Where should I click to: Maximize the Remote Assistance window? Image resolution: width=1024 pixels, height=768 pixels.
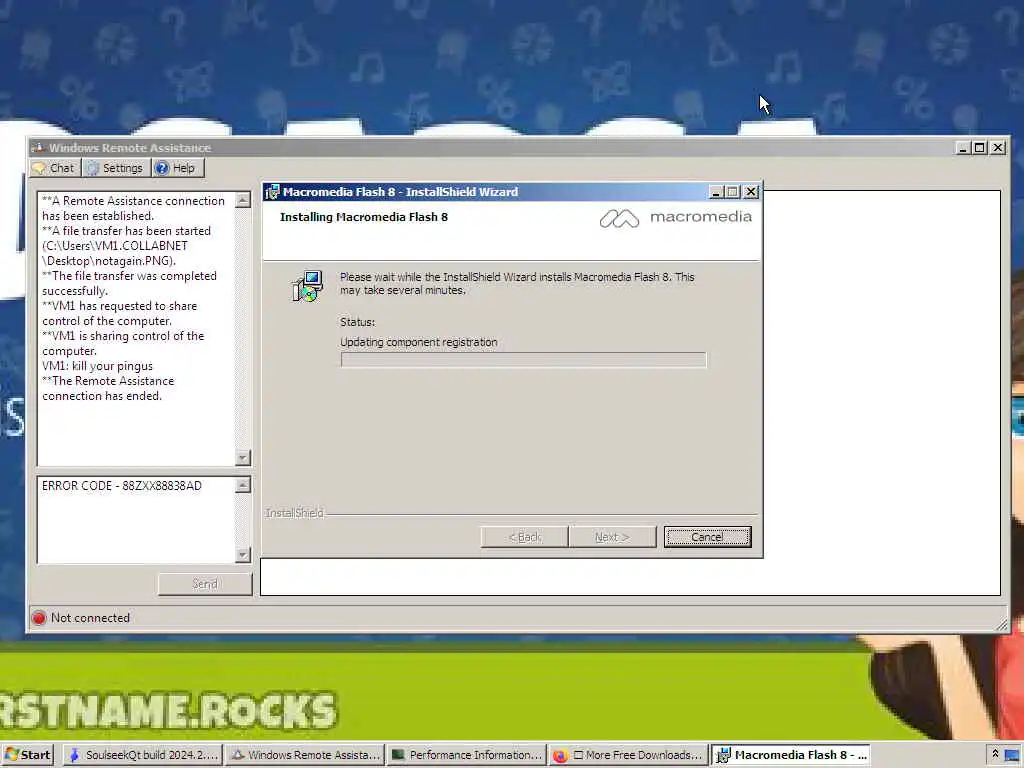tap(980, 148)
